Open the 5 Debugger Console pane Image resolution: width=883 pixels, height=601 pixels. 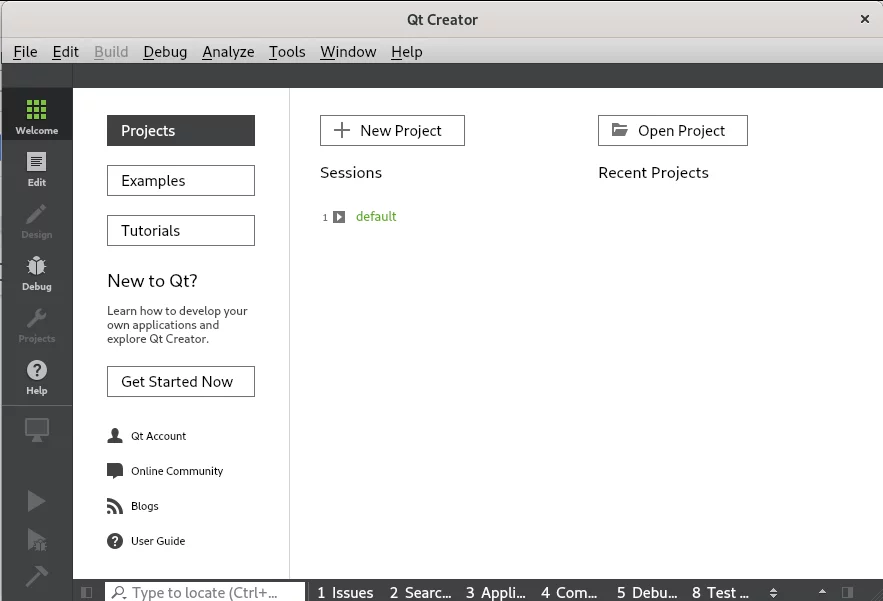[646, 593]
